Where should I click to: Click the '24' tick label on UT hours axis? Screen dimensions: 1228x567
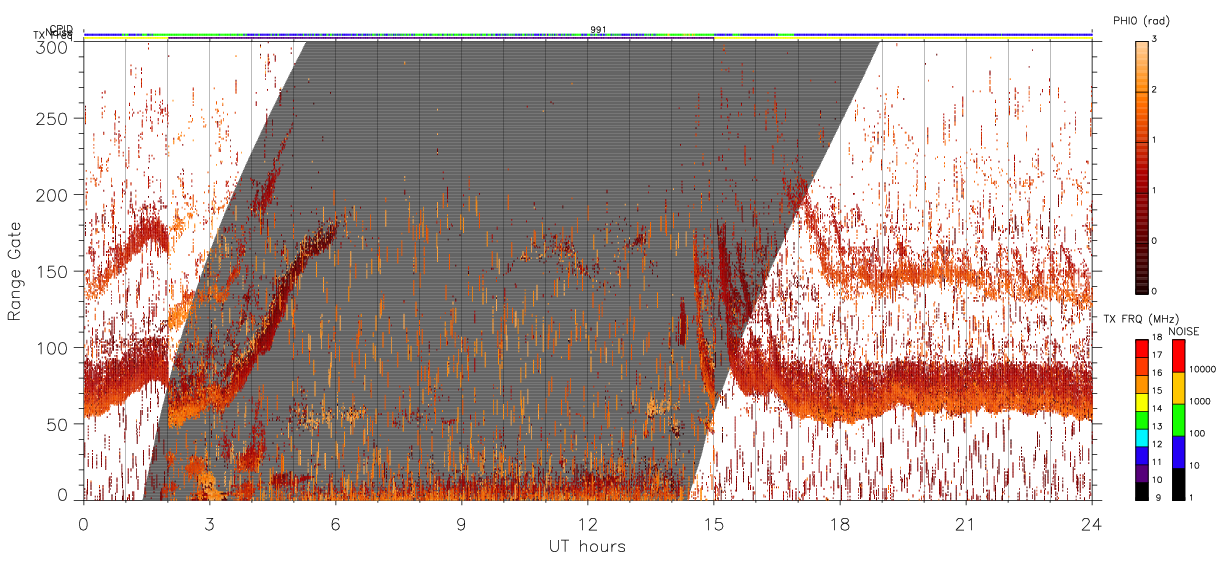pos(1092,524)
